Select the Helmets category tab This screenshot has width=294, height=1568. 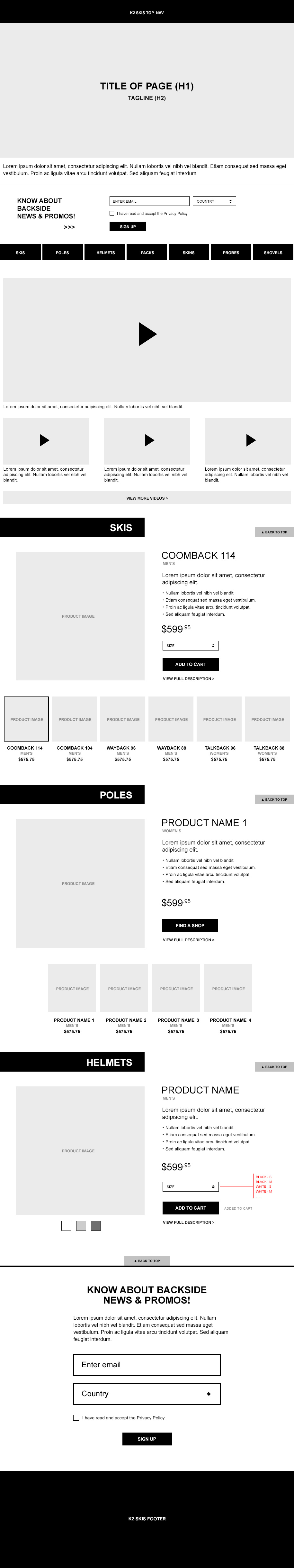(x=105, y=252)
